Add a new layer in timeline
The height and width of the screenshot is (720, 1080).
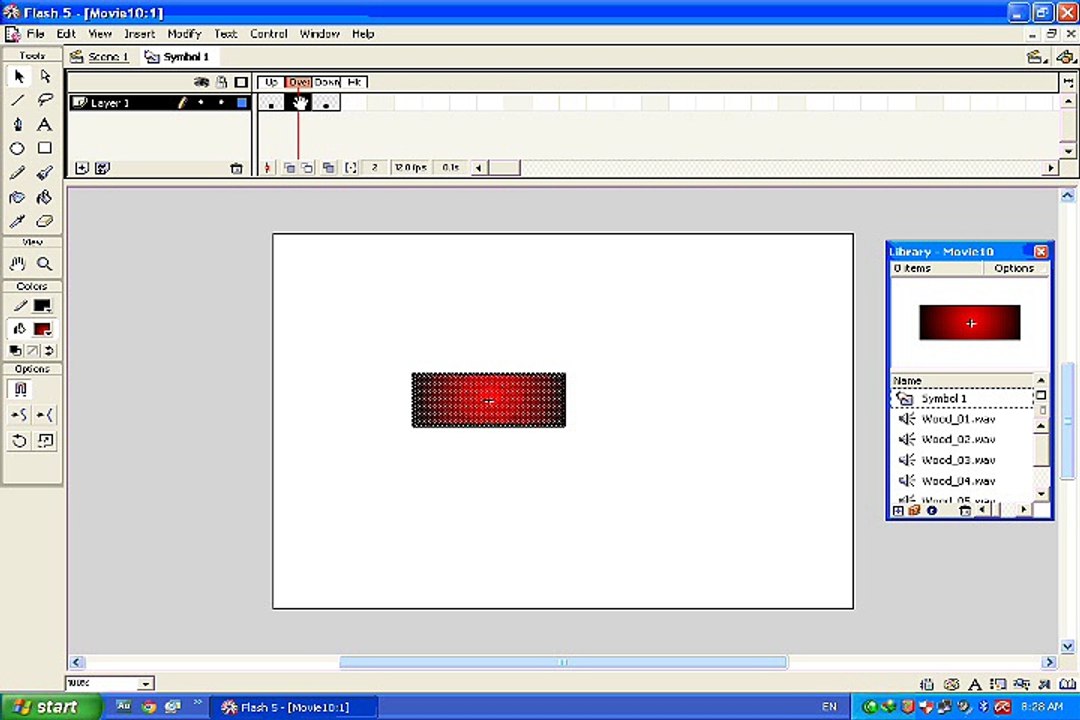tap(82, 168)
